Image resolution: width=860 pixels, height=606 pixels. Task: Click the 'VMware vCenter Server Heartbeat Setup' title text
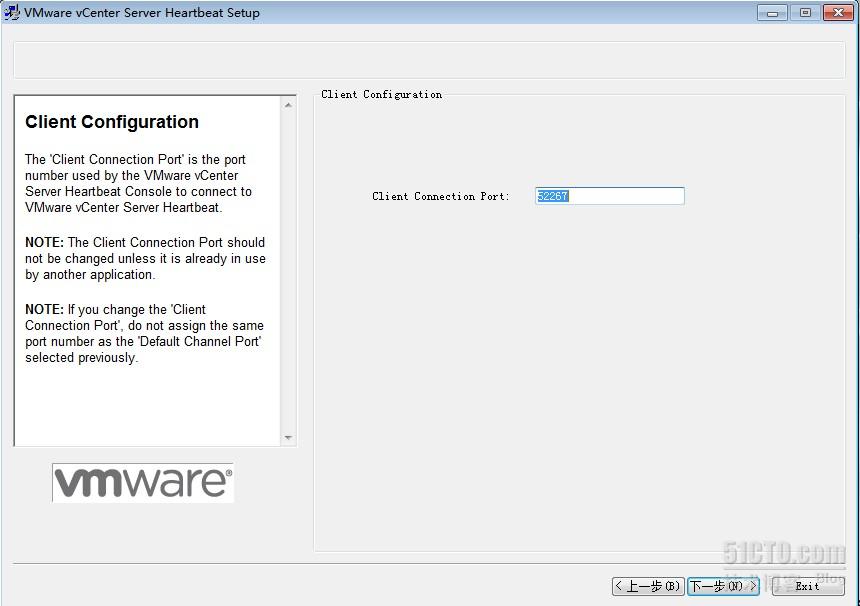[x=142, y=13]
